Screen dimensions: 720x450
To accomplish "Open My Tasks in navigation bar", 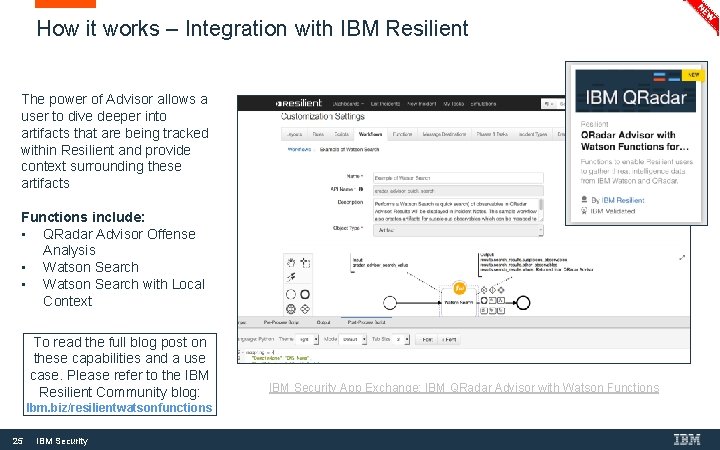I will (x=453, y=104).
